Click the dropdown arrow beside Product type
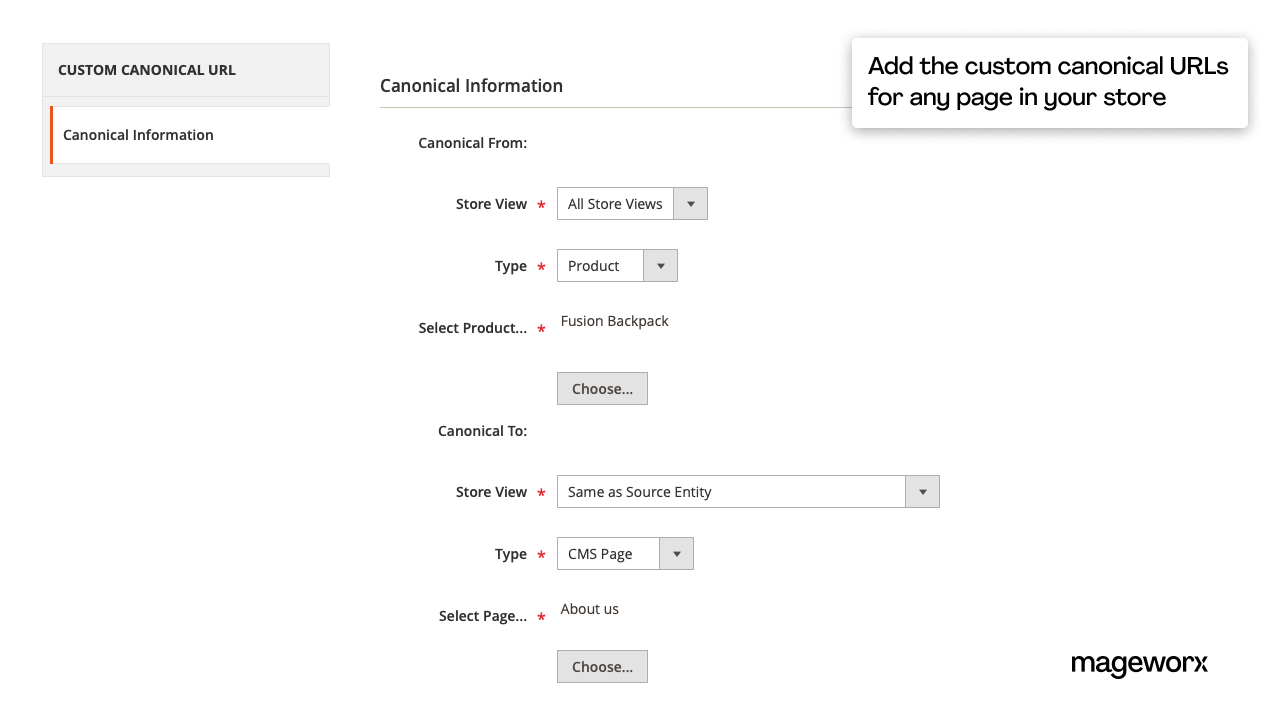The width and height of the screenshot is (1288, 728). (659, 265)
